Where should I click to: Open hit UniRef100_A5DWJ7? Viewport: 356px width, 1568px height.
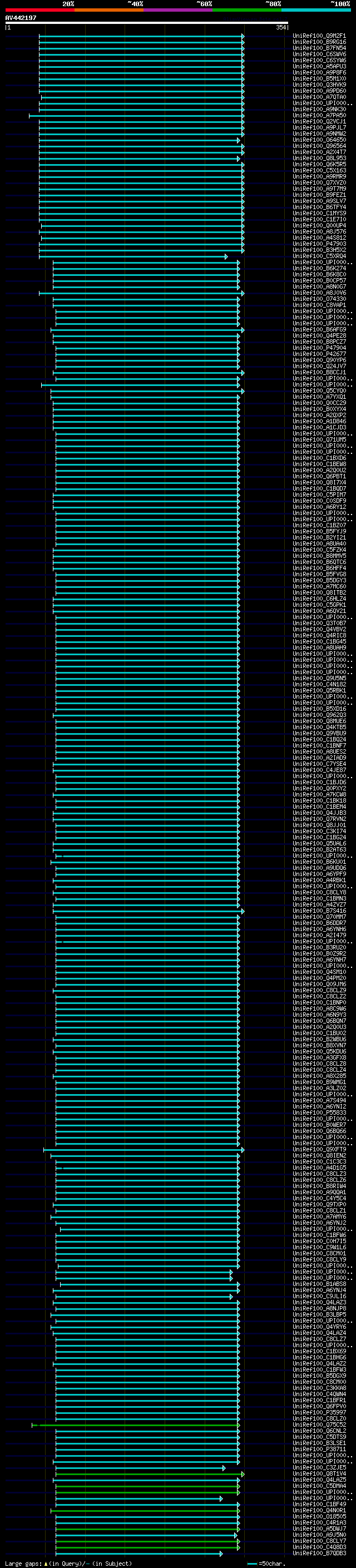[319, 1528]
